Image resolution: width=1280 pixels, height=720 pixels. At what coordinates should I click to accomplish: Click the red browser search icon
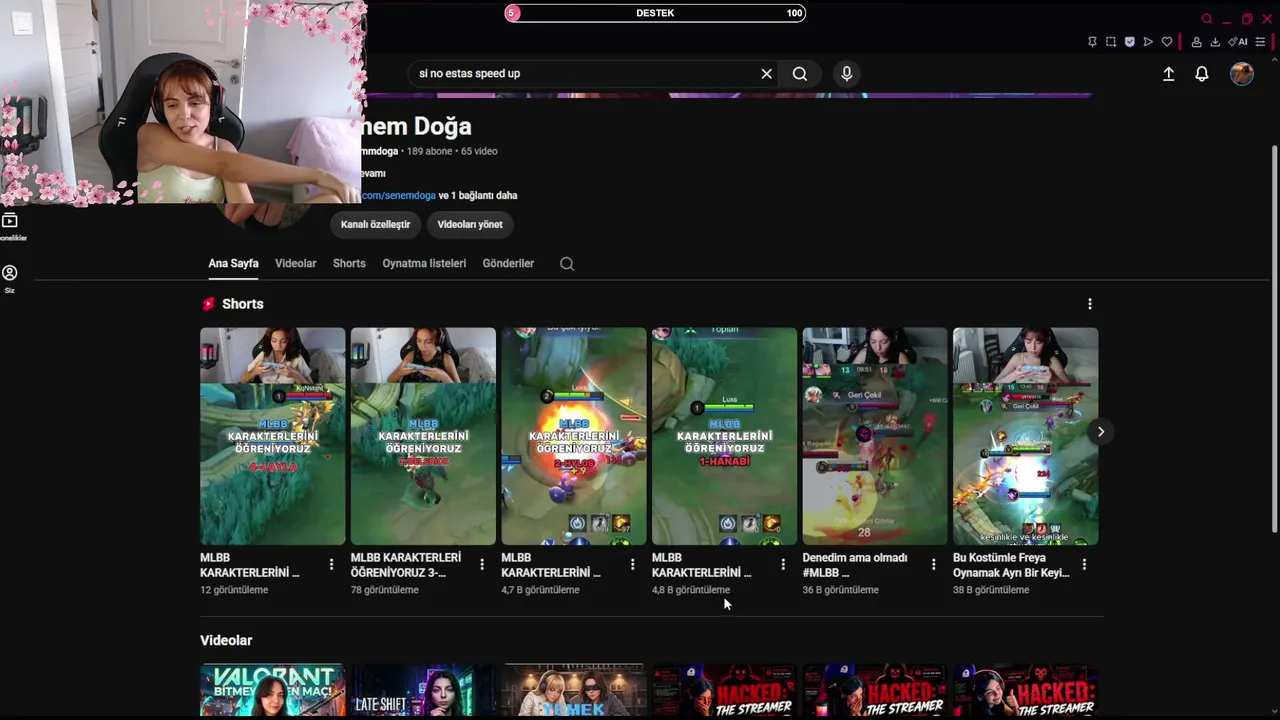coord(1207,19)
